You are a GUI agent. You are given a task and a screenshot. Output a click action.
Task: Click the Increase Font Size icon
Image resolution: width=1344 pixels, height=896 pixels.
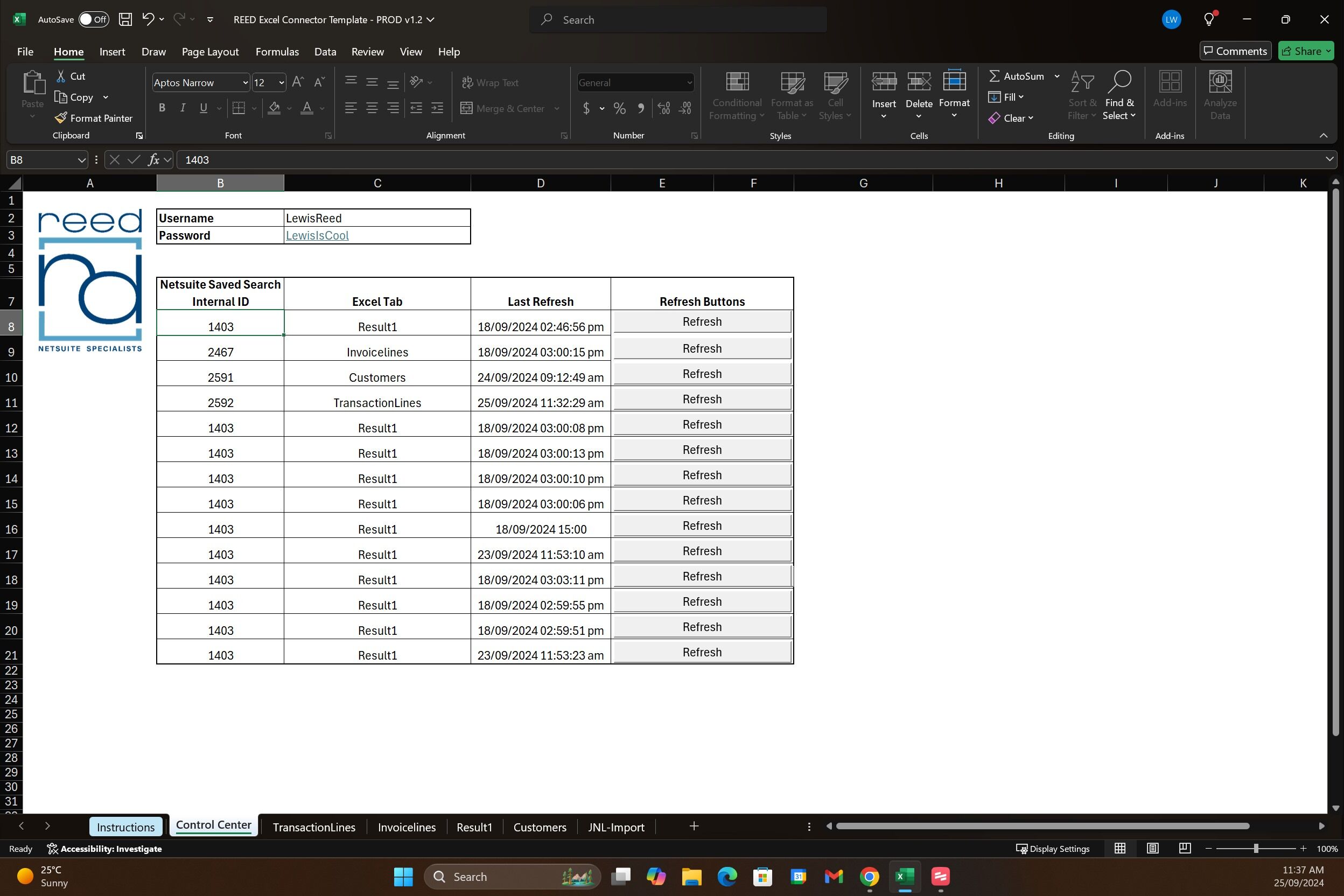tap(298, 82)
